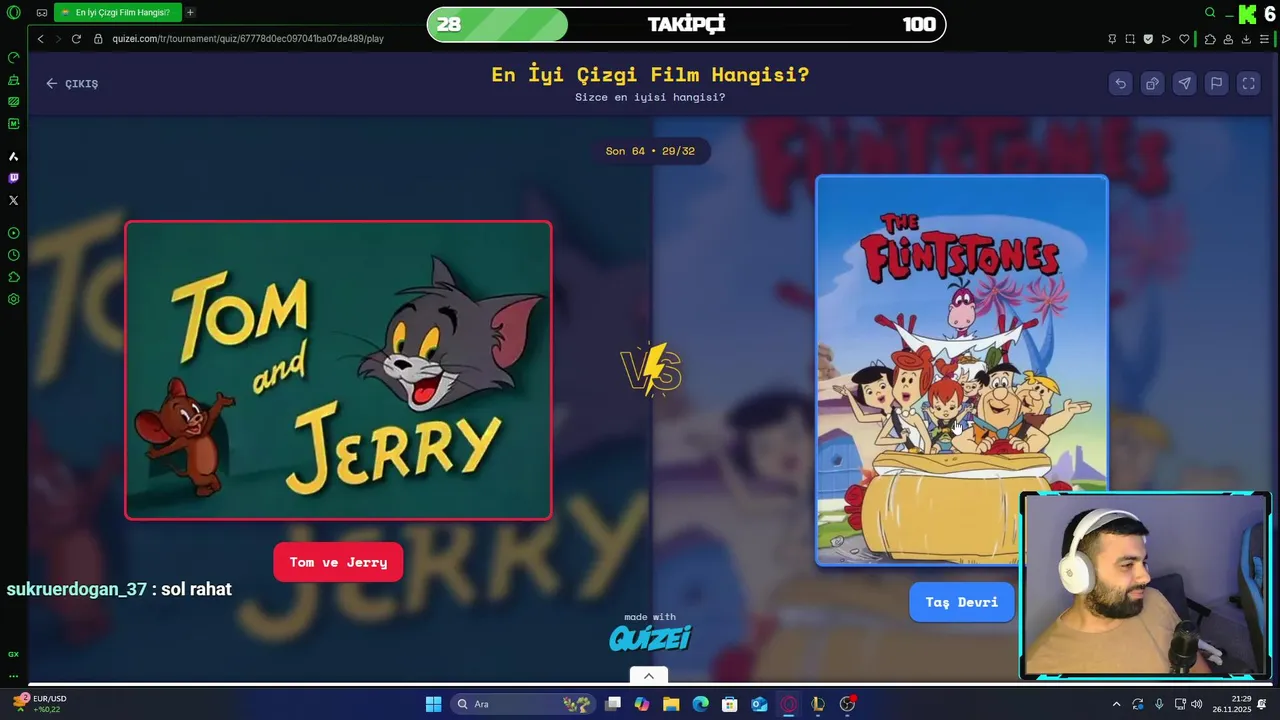Open the sidebar settings gear icon
The width and height of the screenshot is (1280, 720).
[13, 299]
